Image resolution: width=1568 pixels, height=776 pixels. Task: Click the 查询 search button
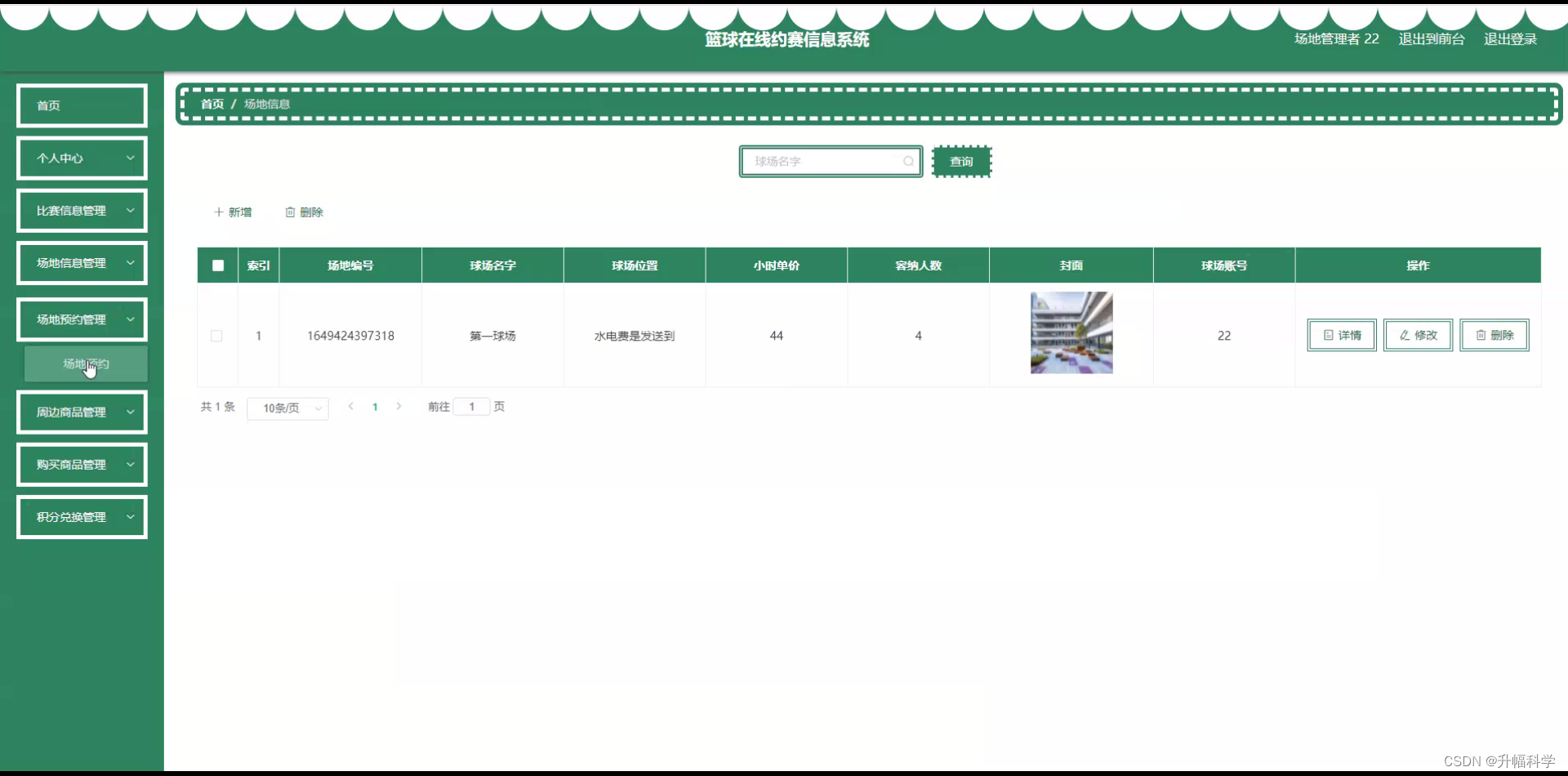tap(962, 161)
